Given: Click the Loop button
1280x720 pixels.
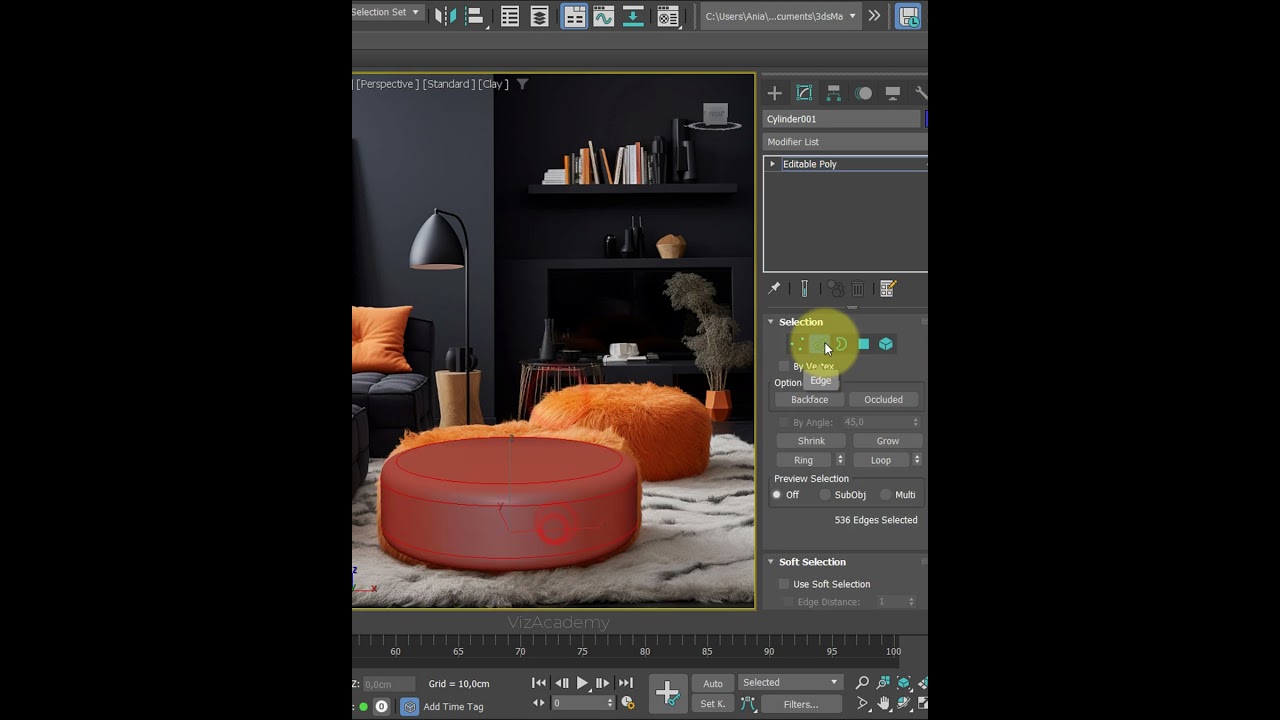Looking at the screenshot, I should point(880,460).
